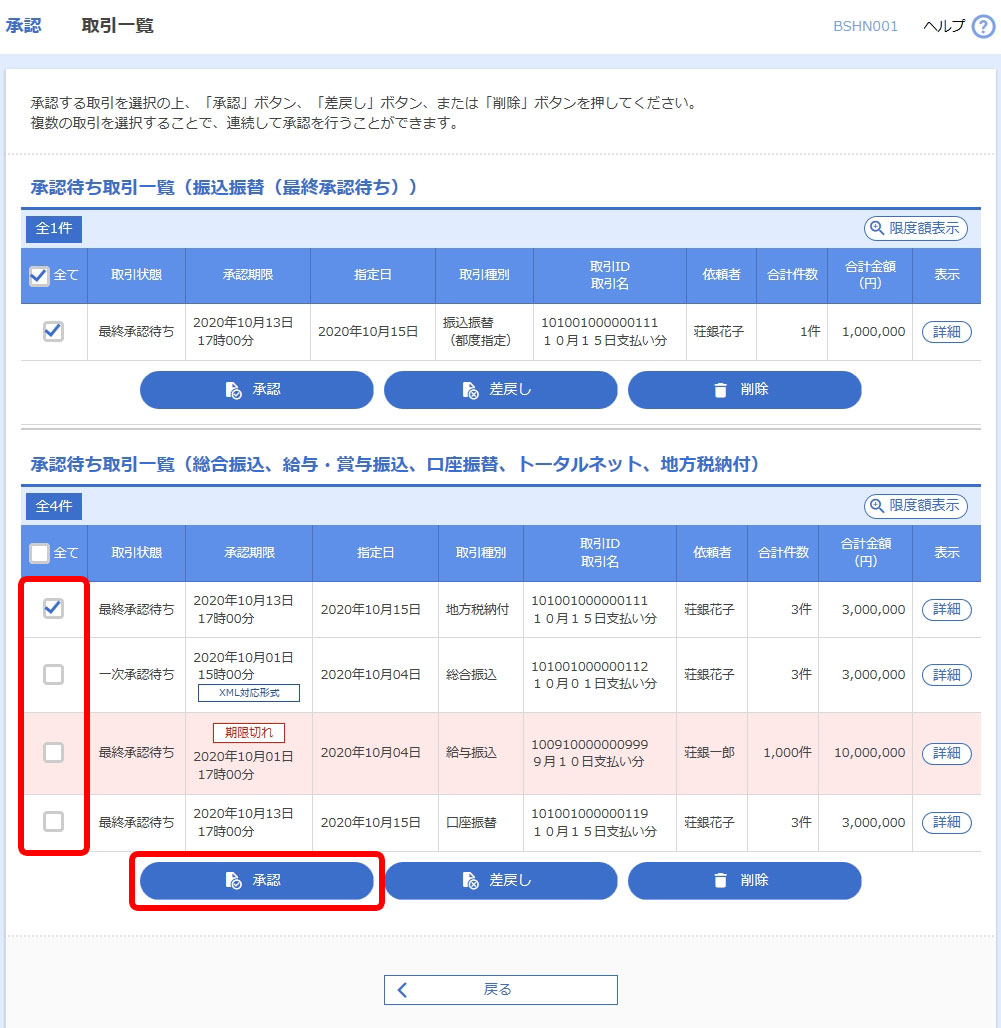The image size is (1001, 1028).
Task: Approve the selected transfer (振込振替) transaction
Action: click(x=256, y=390)
